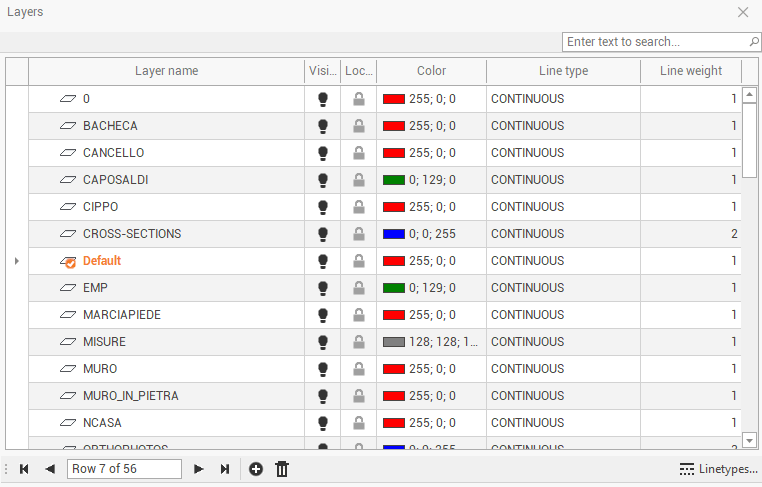The width and height of the screenshot is (762, 487).
Task: Hide the MURO layer via bulb
Action: [x=323, y=369]
